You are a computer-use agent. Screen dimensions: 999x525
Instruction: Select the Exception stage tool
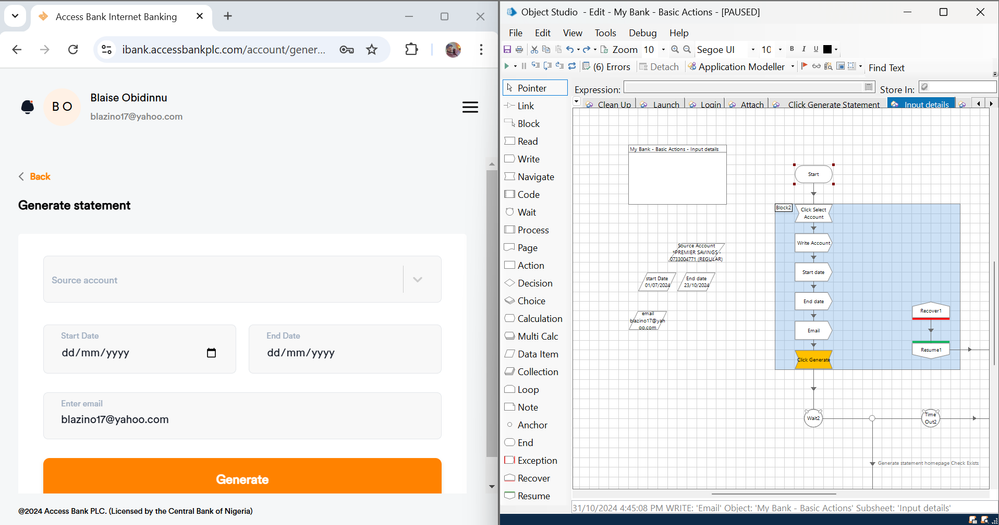coord(536,461)
